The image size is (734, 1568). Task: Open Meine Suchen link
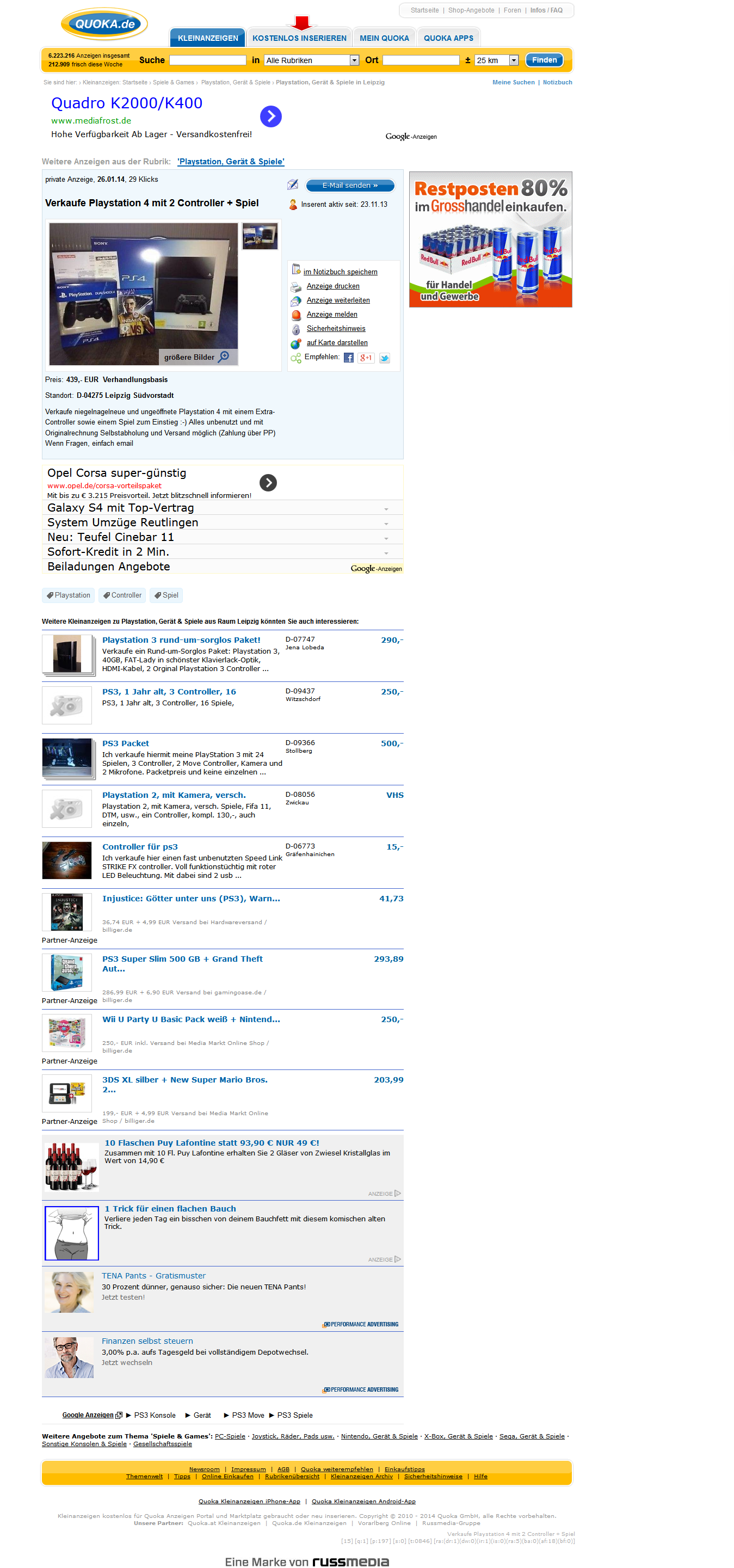point(513,82)
